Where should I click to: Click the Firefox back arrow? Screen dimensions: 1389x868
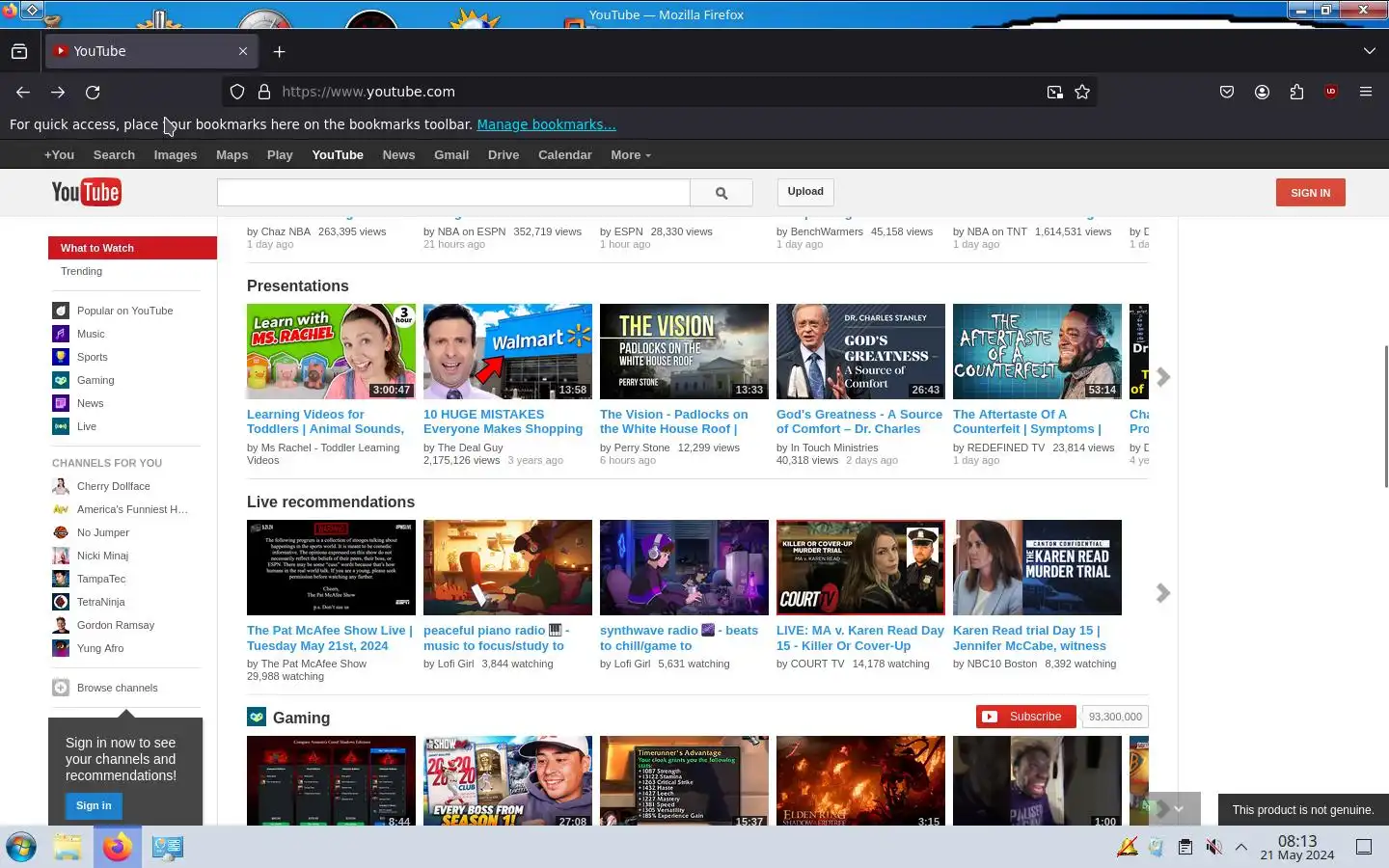[23, 92]
